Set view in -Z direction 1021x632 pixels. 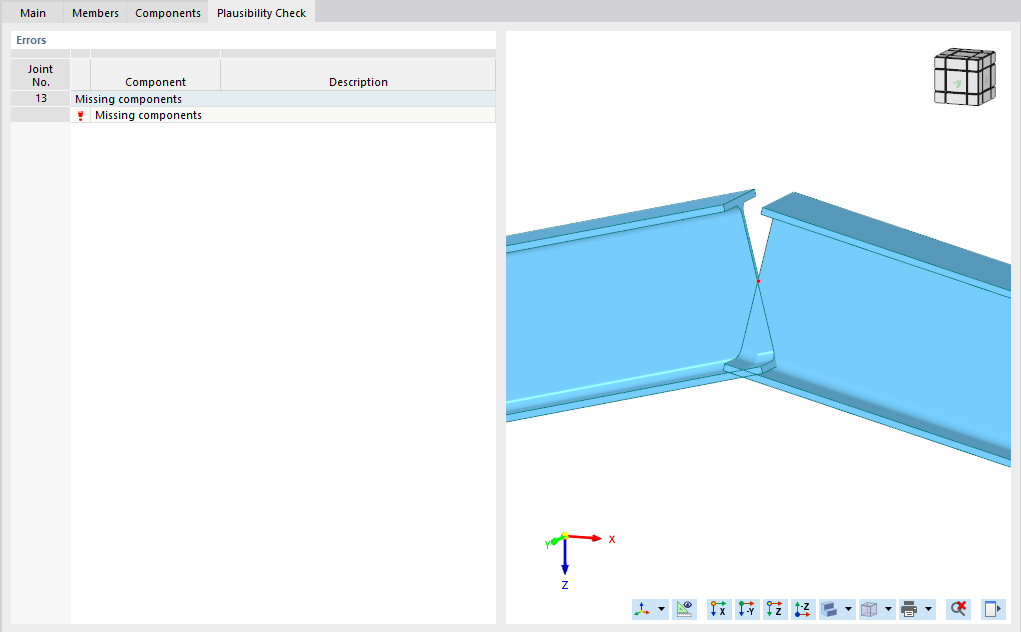[802, 608]
